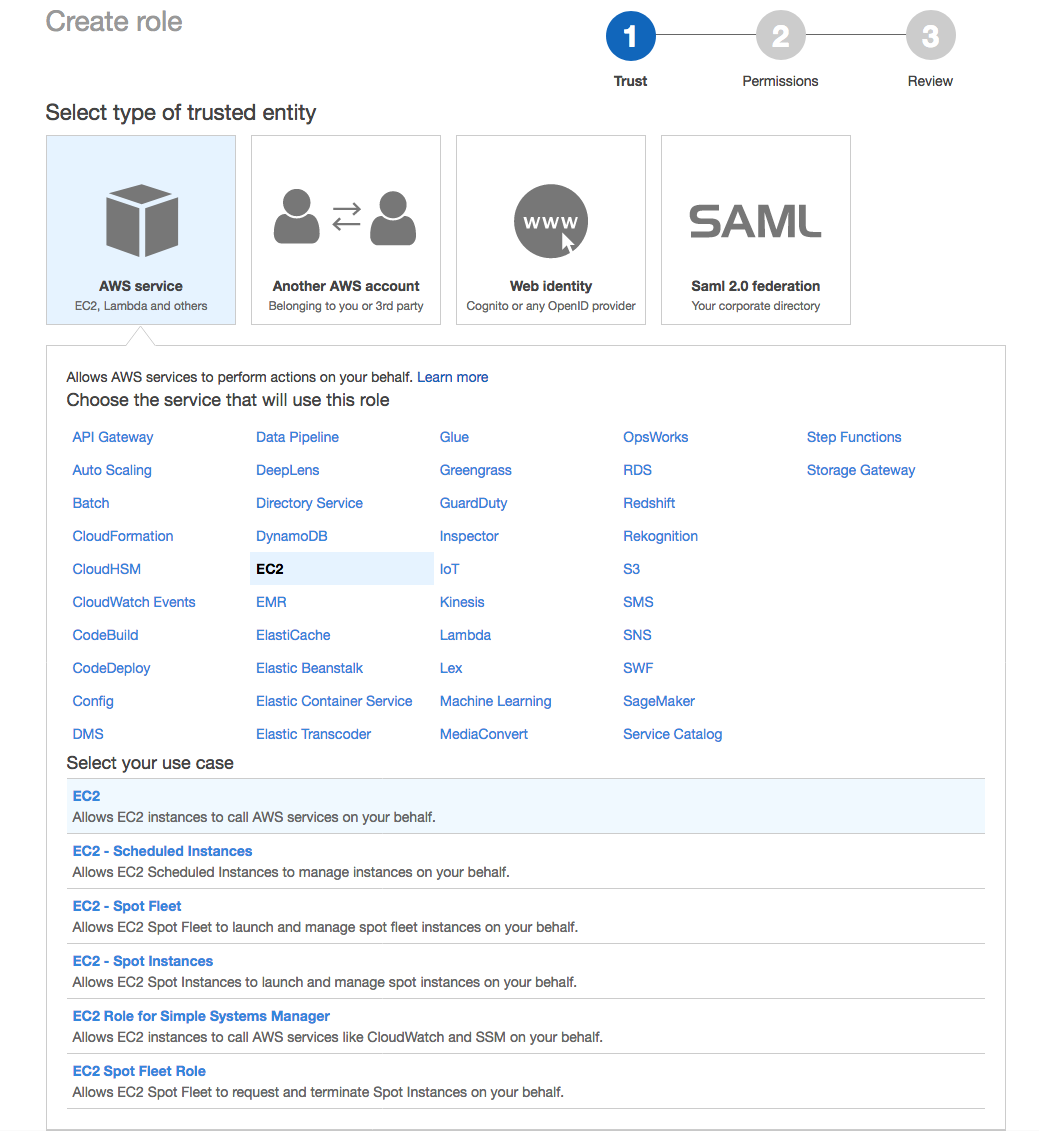Choose EC2 Role for Simple Systems Manager
1039x1131 pixels.
(x=526, y=1026)
